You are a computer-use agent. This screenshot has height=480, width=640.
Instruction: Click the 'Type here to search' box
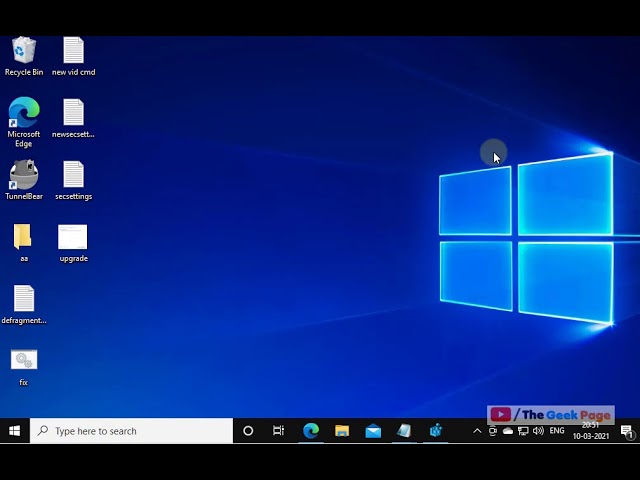tap(131, 431)
